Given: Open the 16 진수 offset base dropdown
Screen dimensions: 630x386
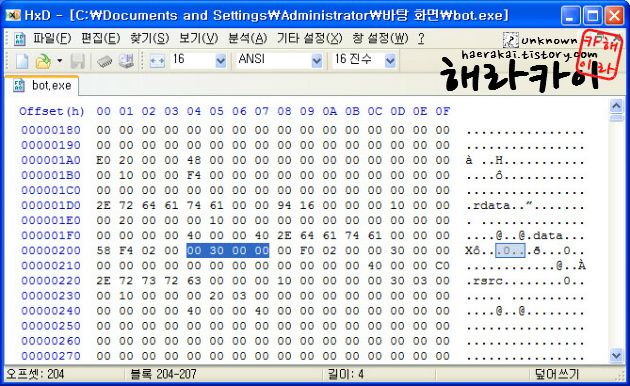Looking at the screenshot, I should pos(390,61).
